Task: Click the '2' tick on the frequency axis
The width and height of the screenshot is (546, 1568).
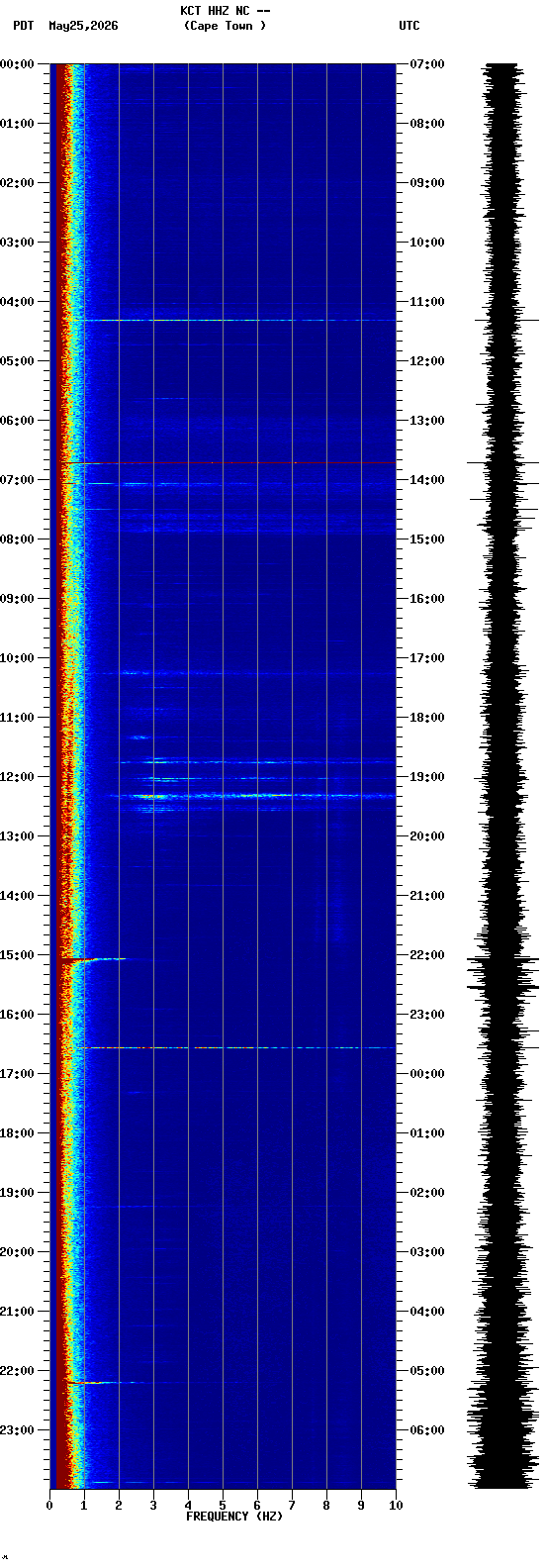Action: tap(119, 1506)
